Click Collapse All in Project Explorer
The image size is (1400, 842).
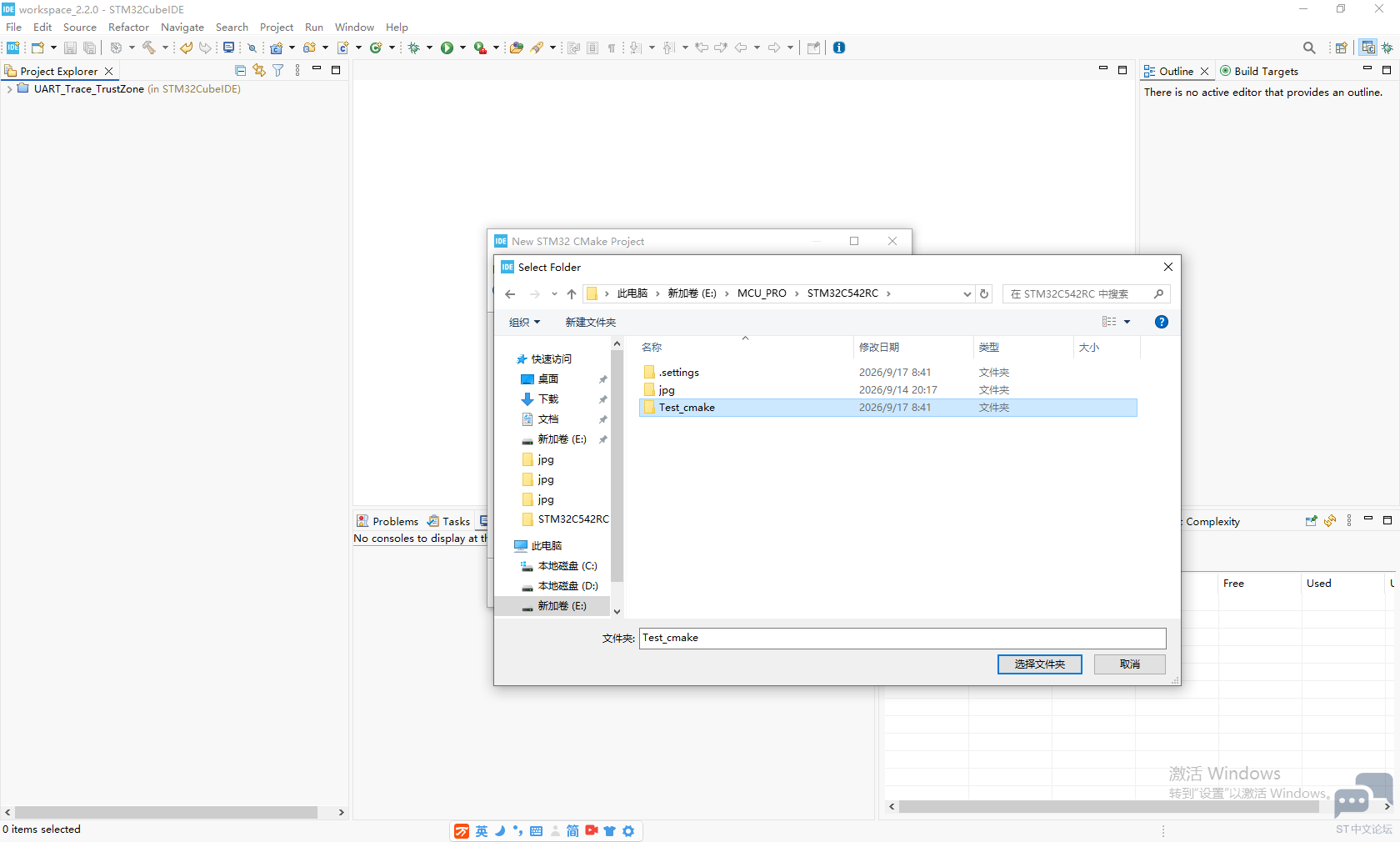click(241, 71)
